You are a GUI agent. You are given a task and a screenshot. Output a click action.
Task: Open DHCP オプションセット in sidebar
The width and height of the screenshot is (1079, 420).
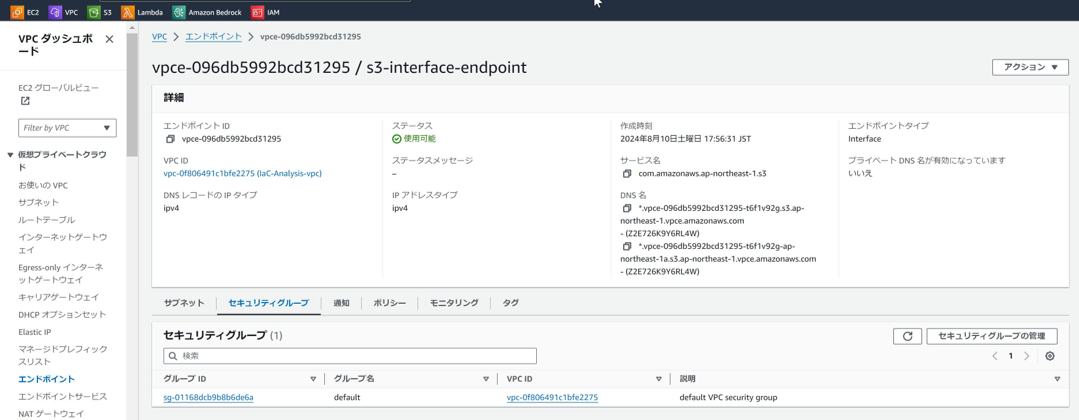tap(62, 315)
